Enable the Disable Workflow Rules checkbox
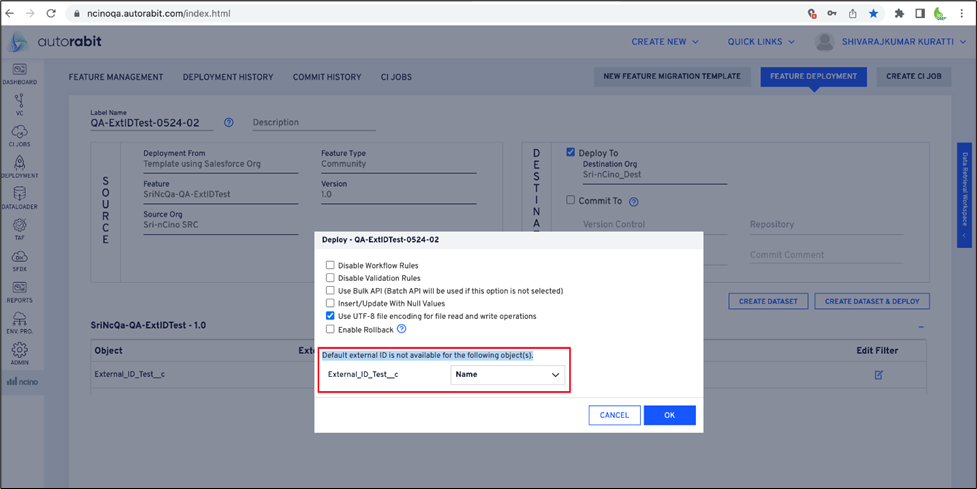 [x=329, y=265]
